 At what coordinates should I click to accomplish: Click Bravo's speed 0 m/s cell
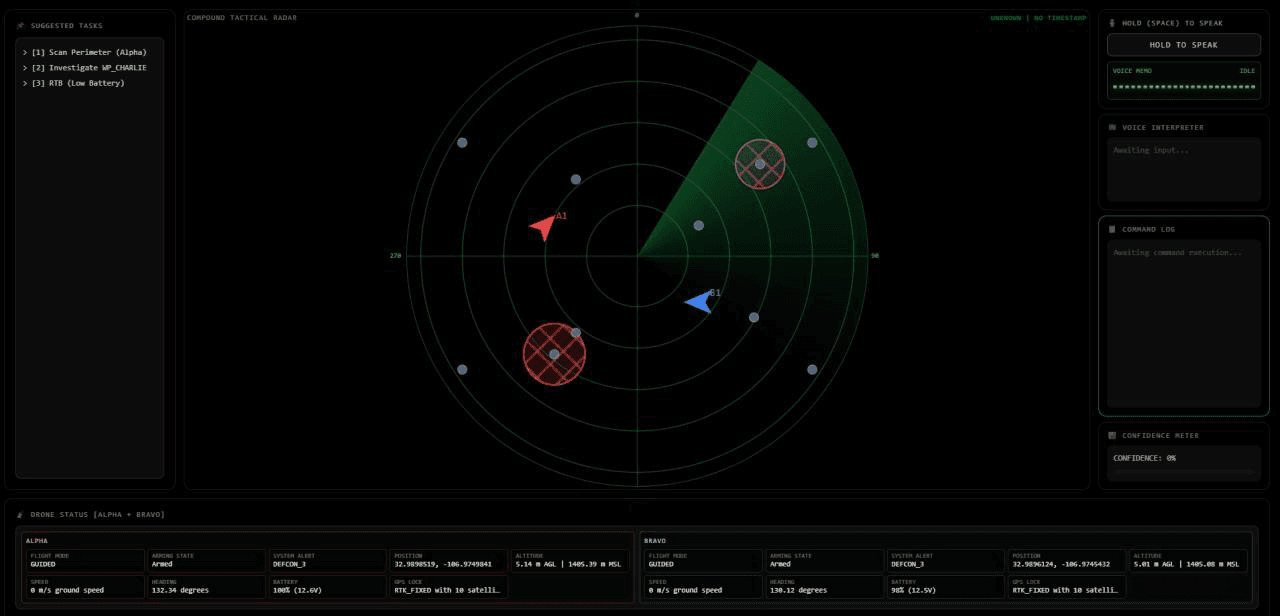pyautogui.click(x=703, y=586)
